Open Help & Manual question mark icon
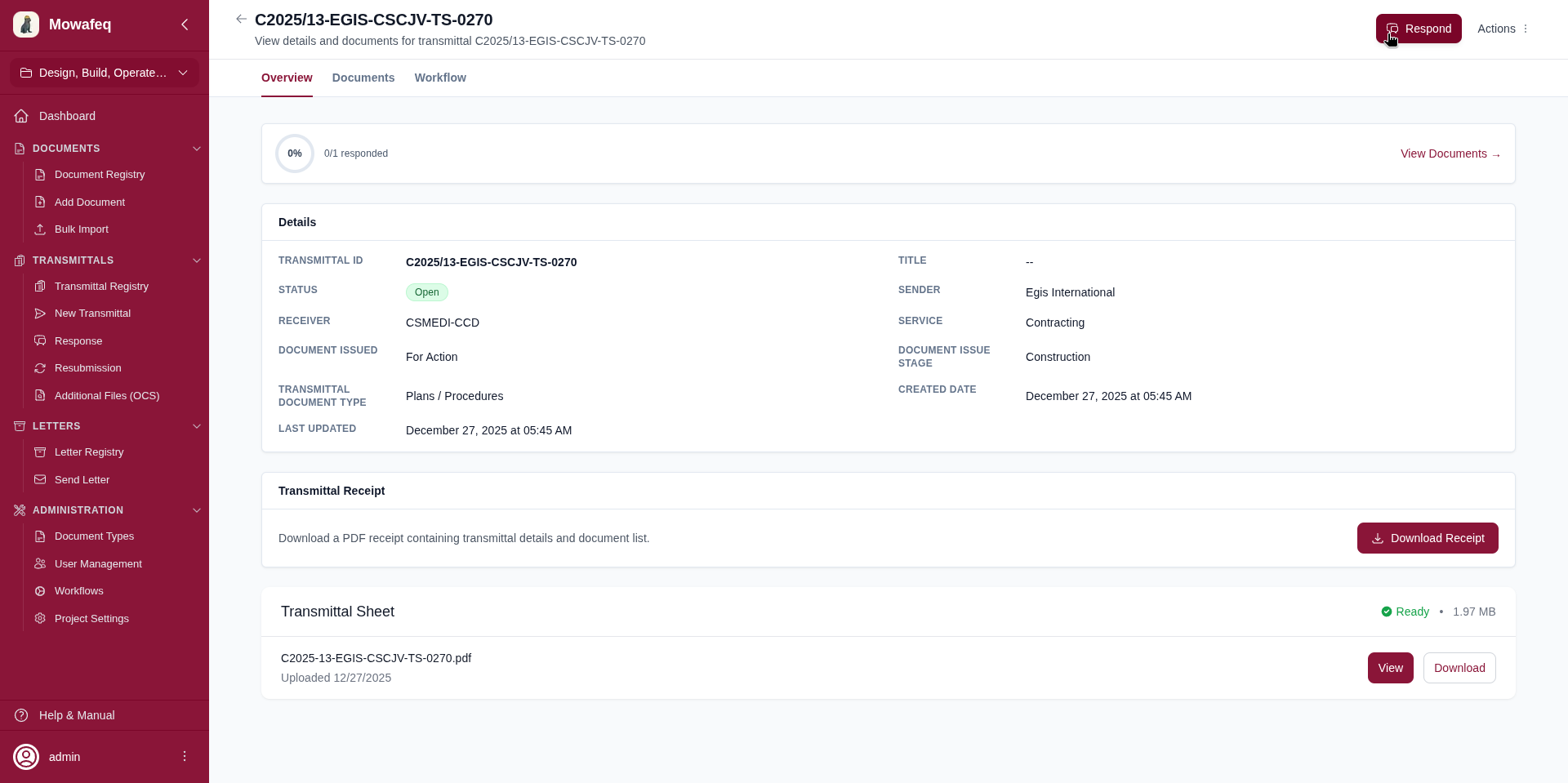Screen dimensions: 1568x783 click(20, 715)
